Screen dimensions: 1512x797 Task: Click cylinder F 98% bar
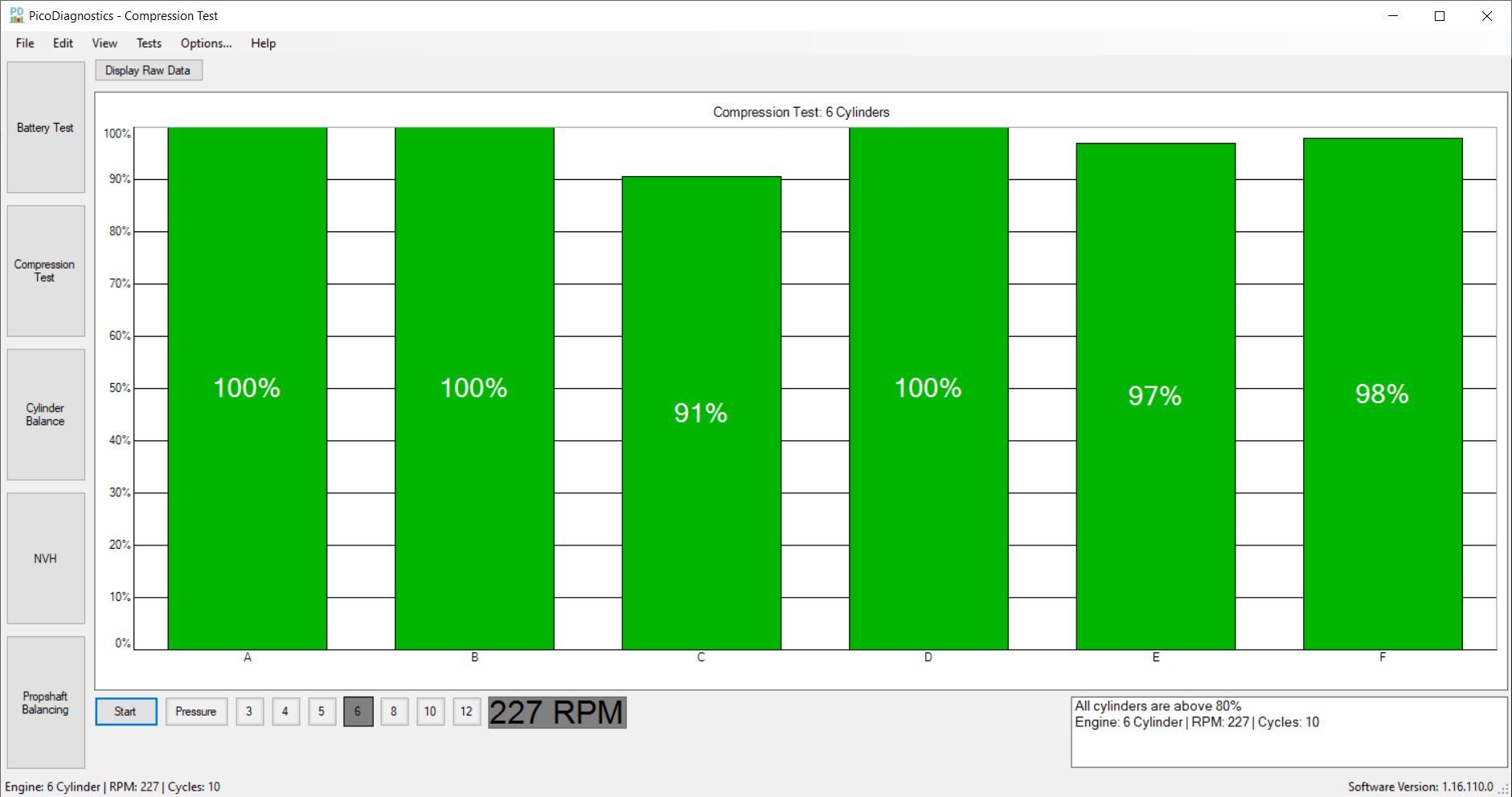1383,394
